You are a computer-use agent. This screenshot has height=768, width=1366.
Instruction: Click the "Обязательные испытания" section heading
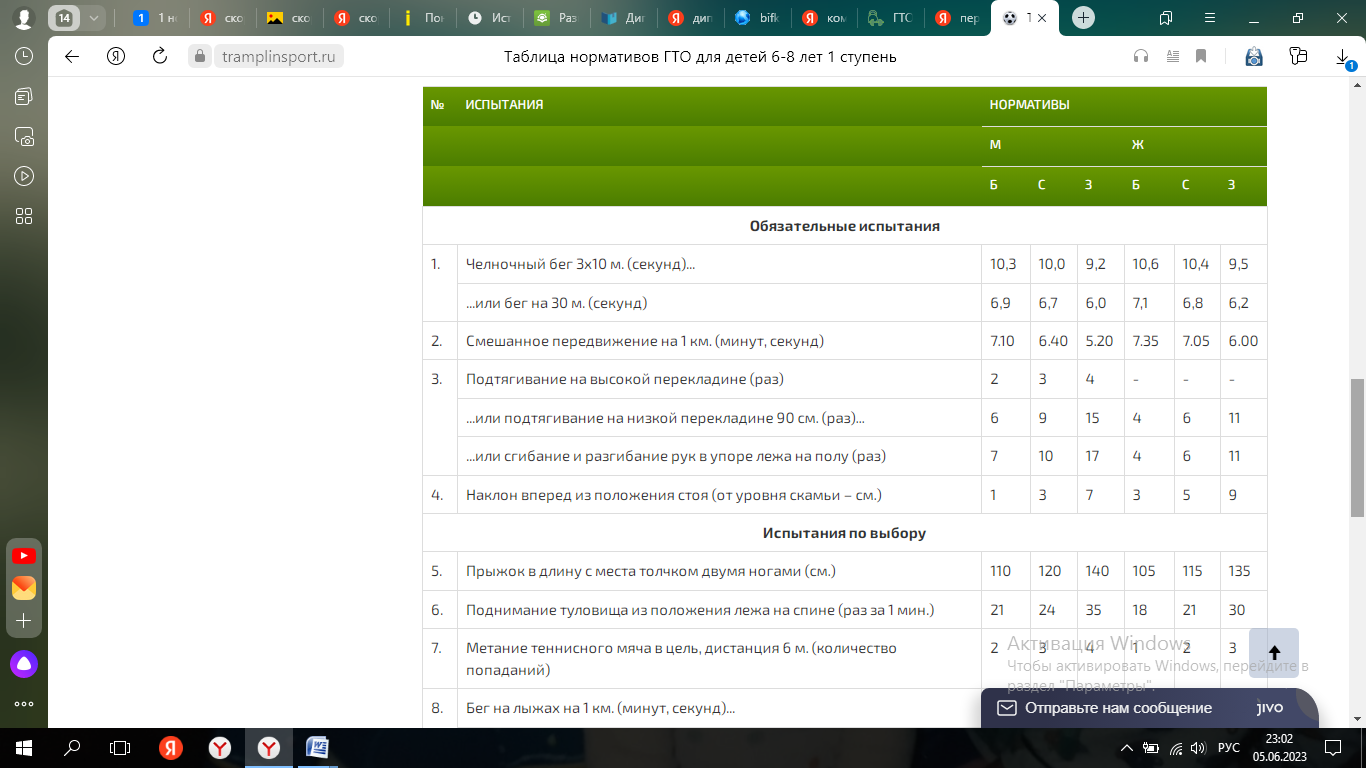(845, 226)
